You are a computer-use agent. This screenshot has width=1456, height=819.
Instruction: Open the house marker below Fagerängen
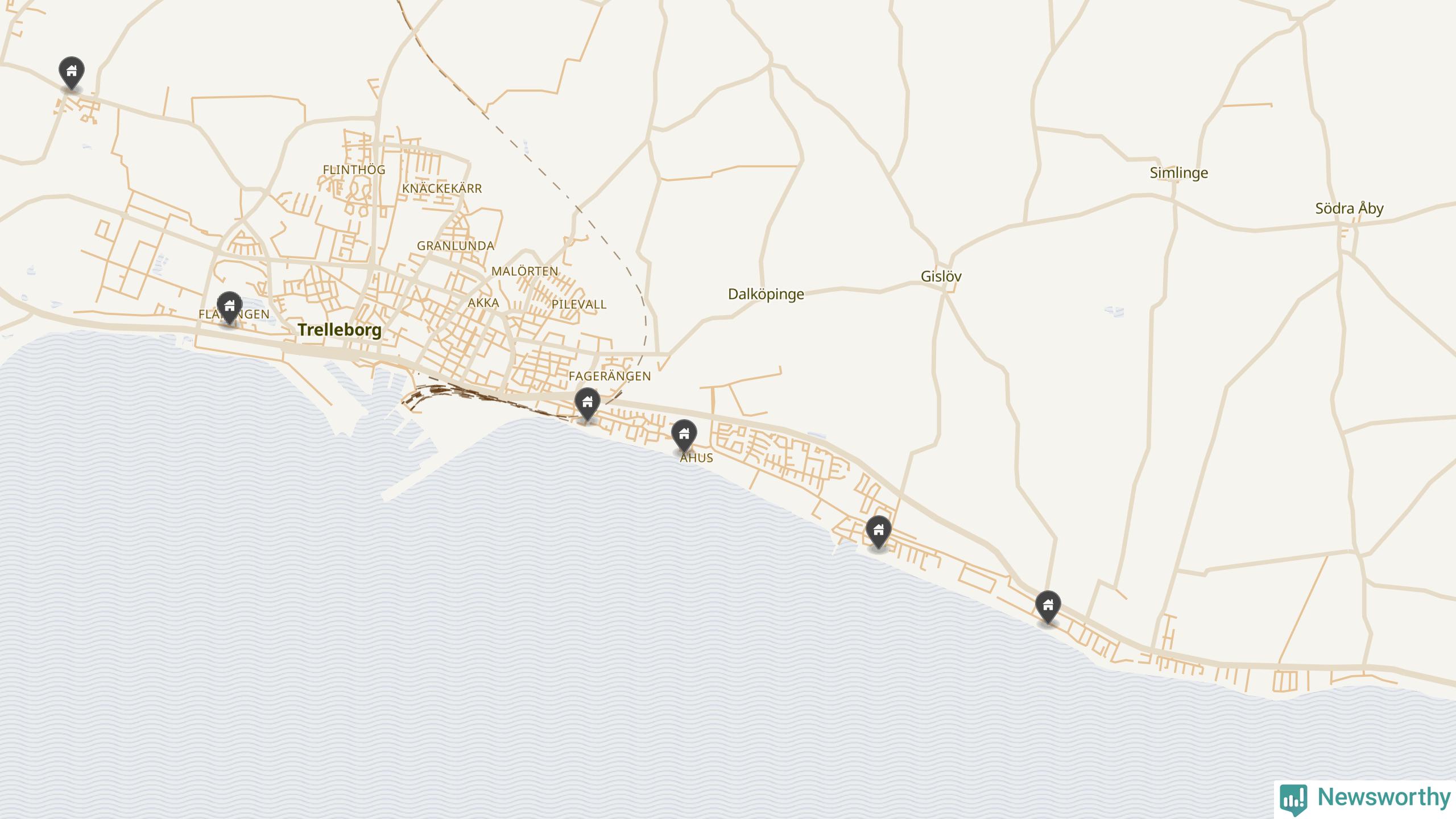(x=588, y=404)
